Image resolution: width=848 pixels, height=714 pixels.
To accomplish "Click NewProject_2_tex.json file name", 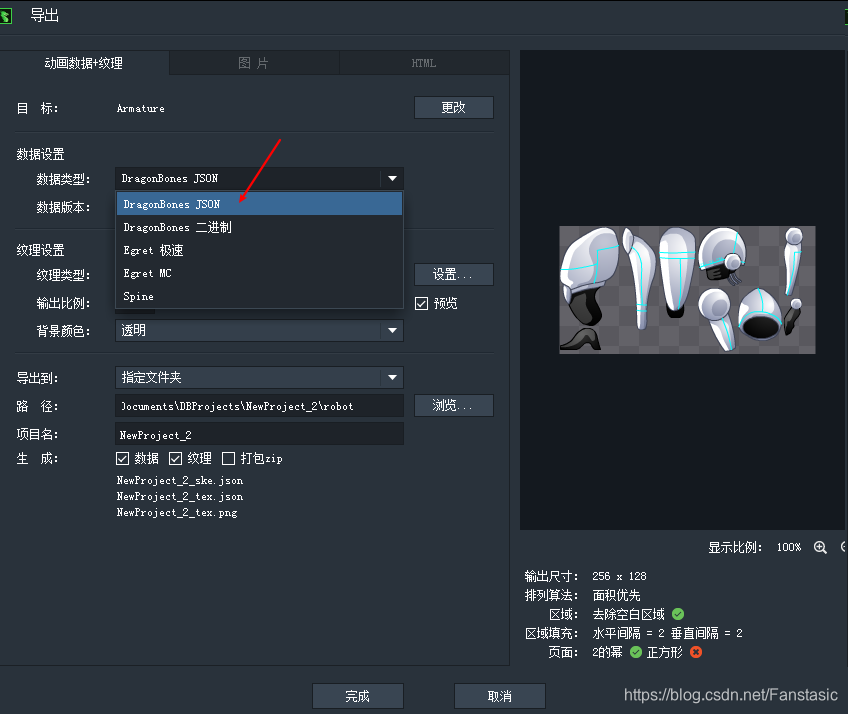I will tap(180, 497).
